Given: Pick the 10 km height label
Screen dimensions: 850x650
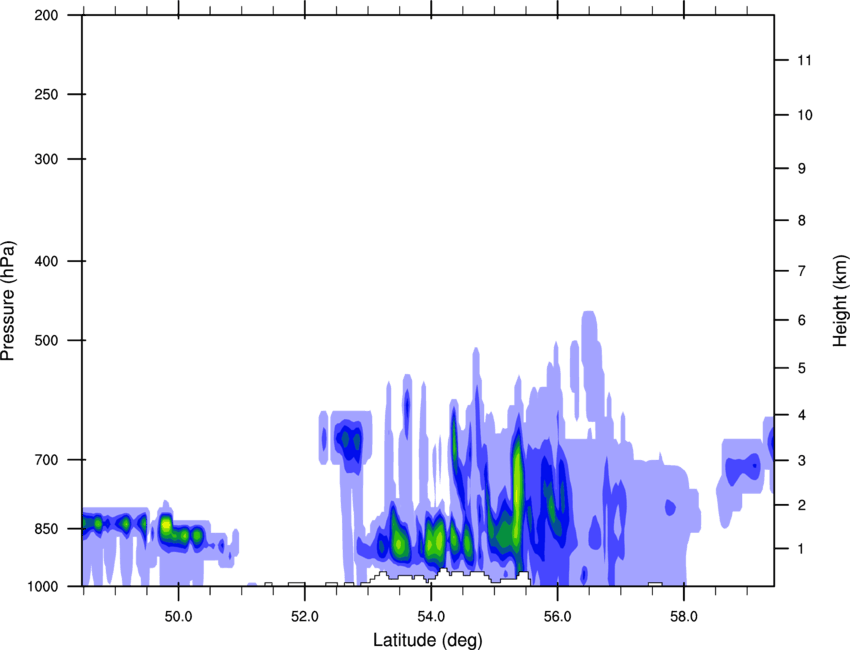Looking at the screenshot, I should click(804, 115).
